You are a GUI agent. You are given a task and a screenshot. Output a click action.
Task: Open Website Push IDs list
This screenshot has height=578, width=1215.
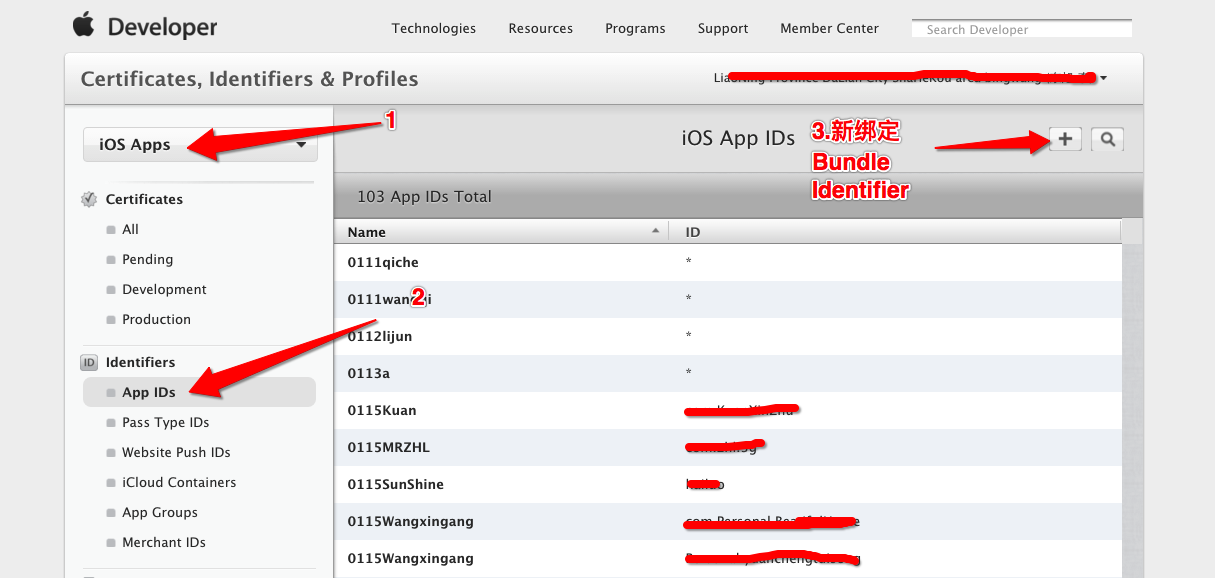(x=176, y=452)
